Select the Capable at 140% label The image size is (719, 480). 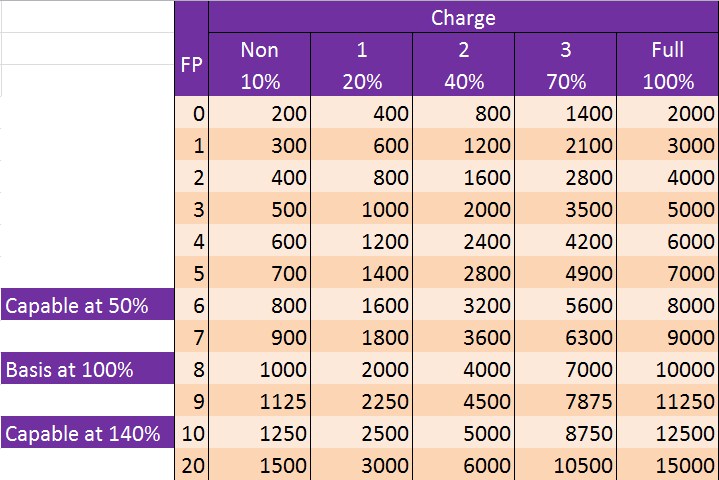(87, 434)
